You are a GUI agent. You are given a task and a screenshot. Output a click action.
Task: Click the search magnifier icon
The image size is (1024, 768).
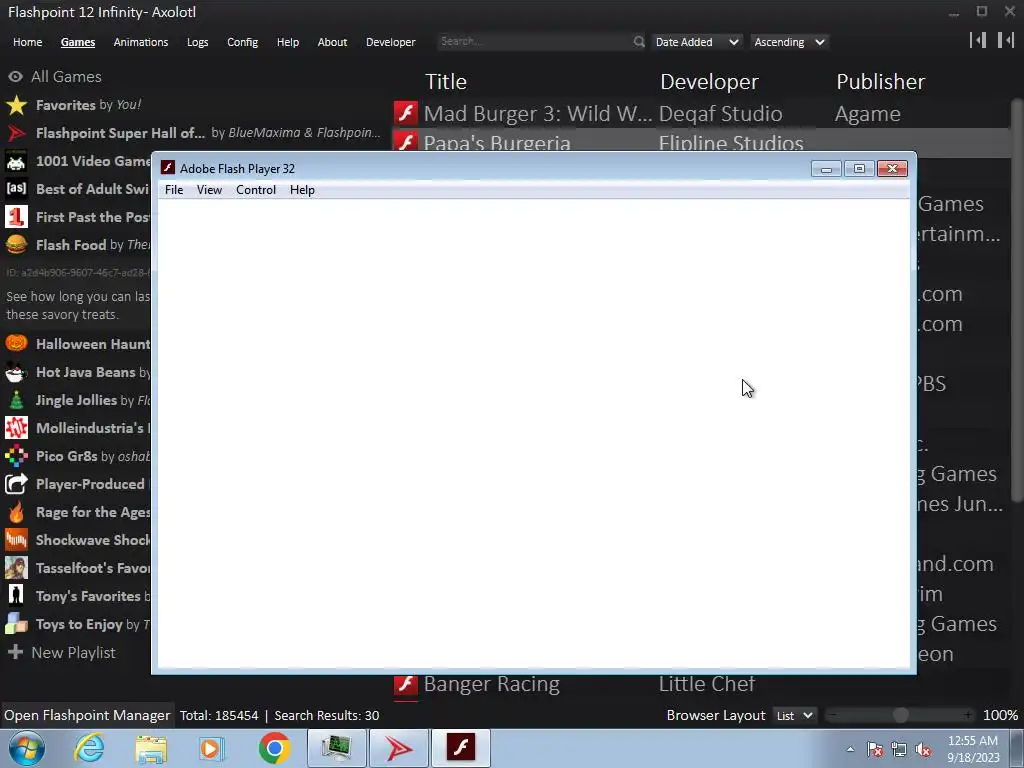coord(638,42)
